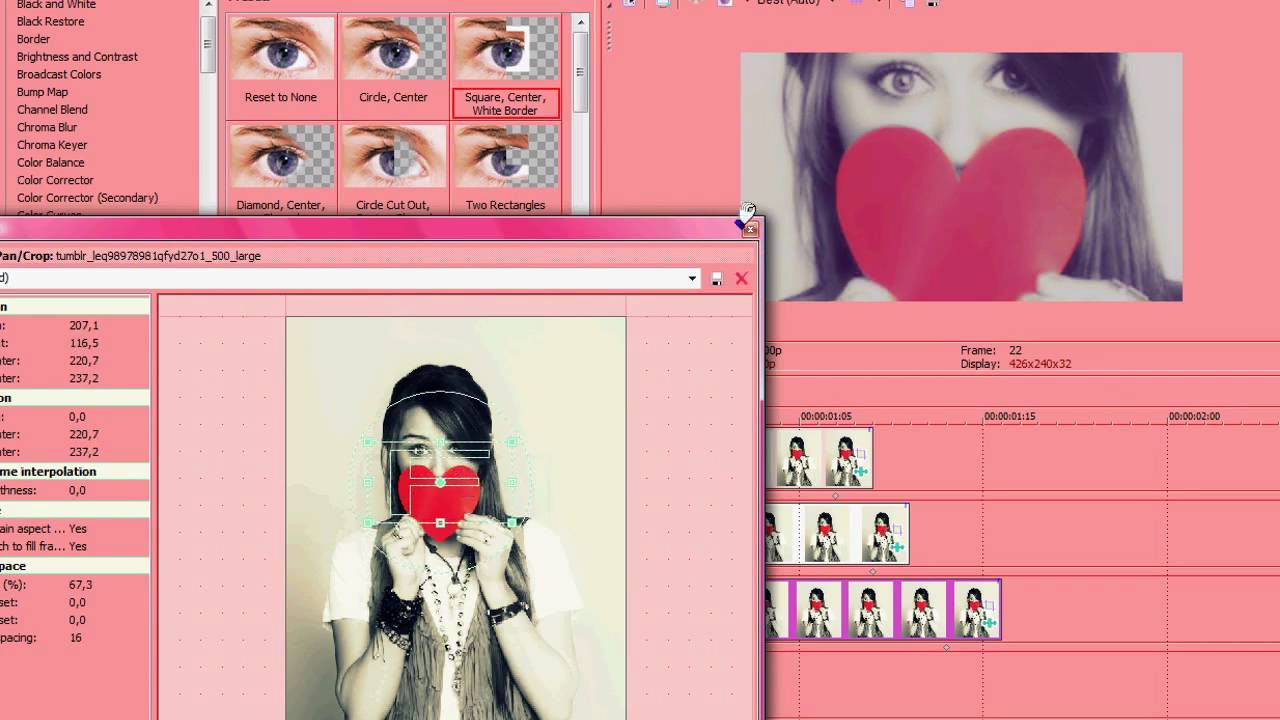1280x720 pixels.
Task: Select Color Corrector (Secondary) effect
Action: pyautogui.click(x=87, y=198)
